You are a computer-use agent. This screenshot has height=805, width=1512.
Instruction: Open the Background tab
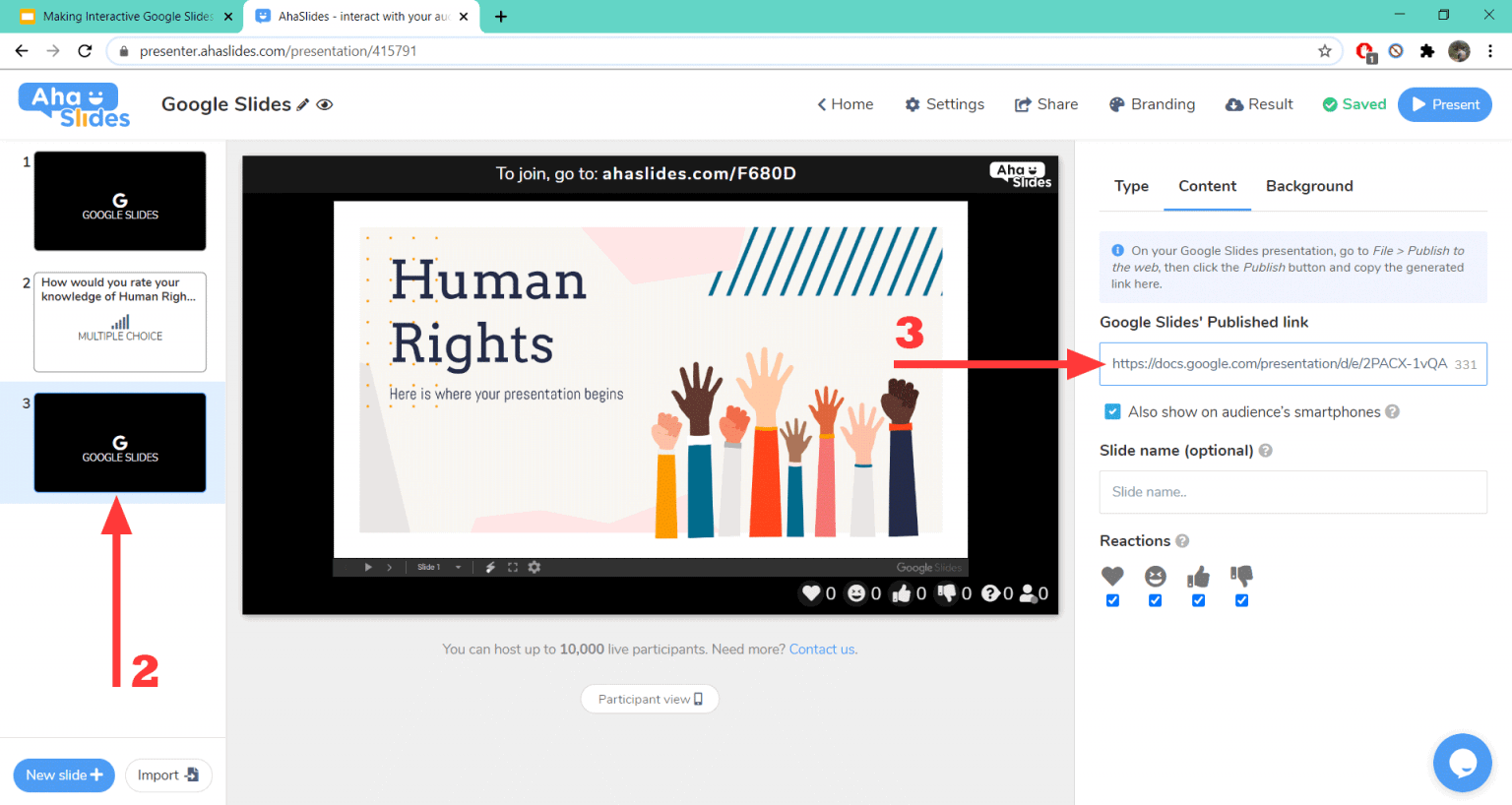point(1309,186)
